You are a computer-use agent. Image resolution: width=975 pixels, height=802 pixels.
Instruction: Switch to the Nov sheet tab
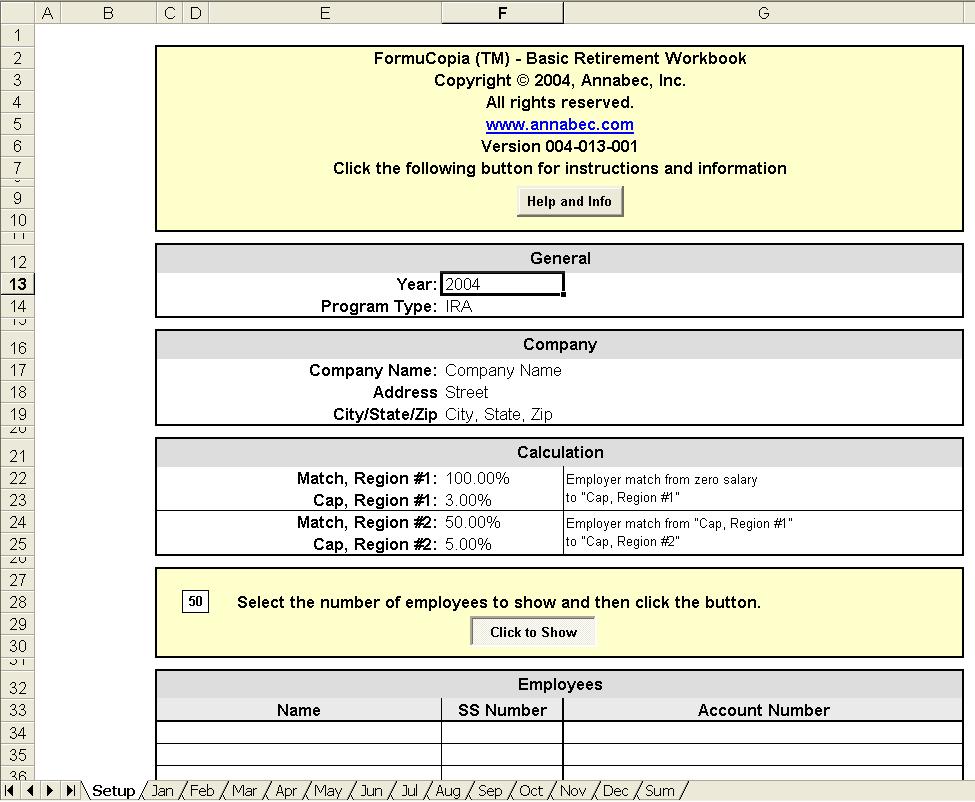573,791
